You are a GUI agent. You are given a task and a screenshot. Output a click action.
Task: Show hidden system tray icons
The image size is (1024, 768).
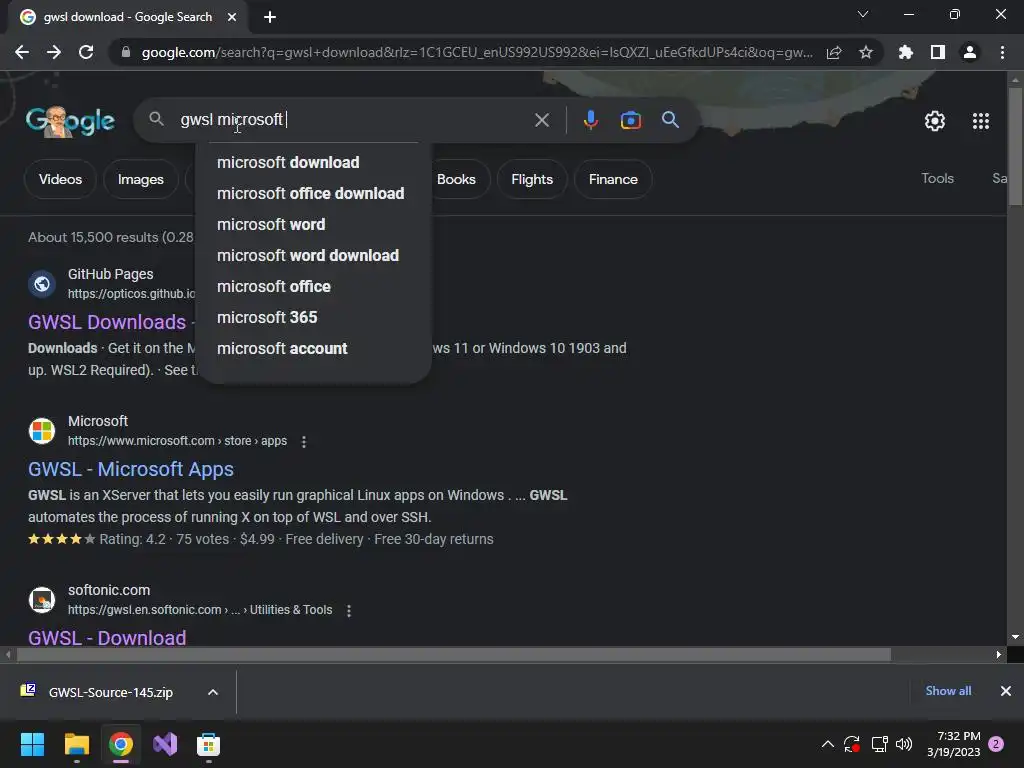coord(827,744)
